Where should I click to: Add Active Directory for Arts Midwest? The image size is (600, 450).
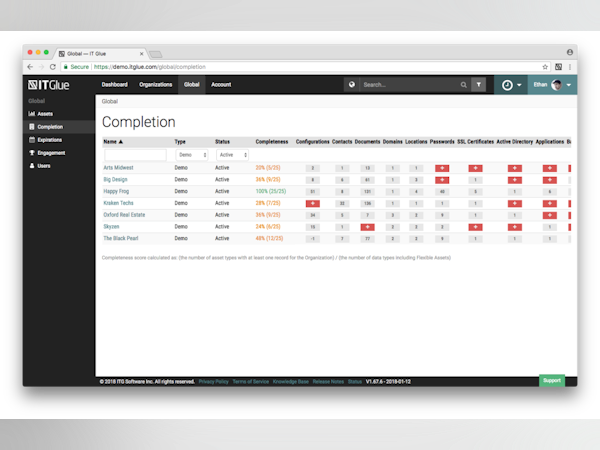click(x=515, y=168)
